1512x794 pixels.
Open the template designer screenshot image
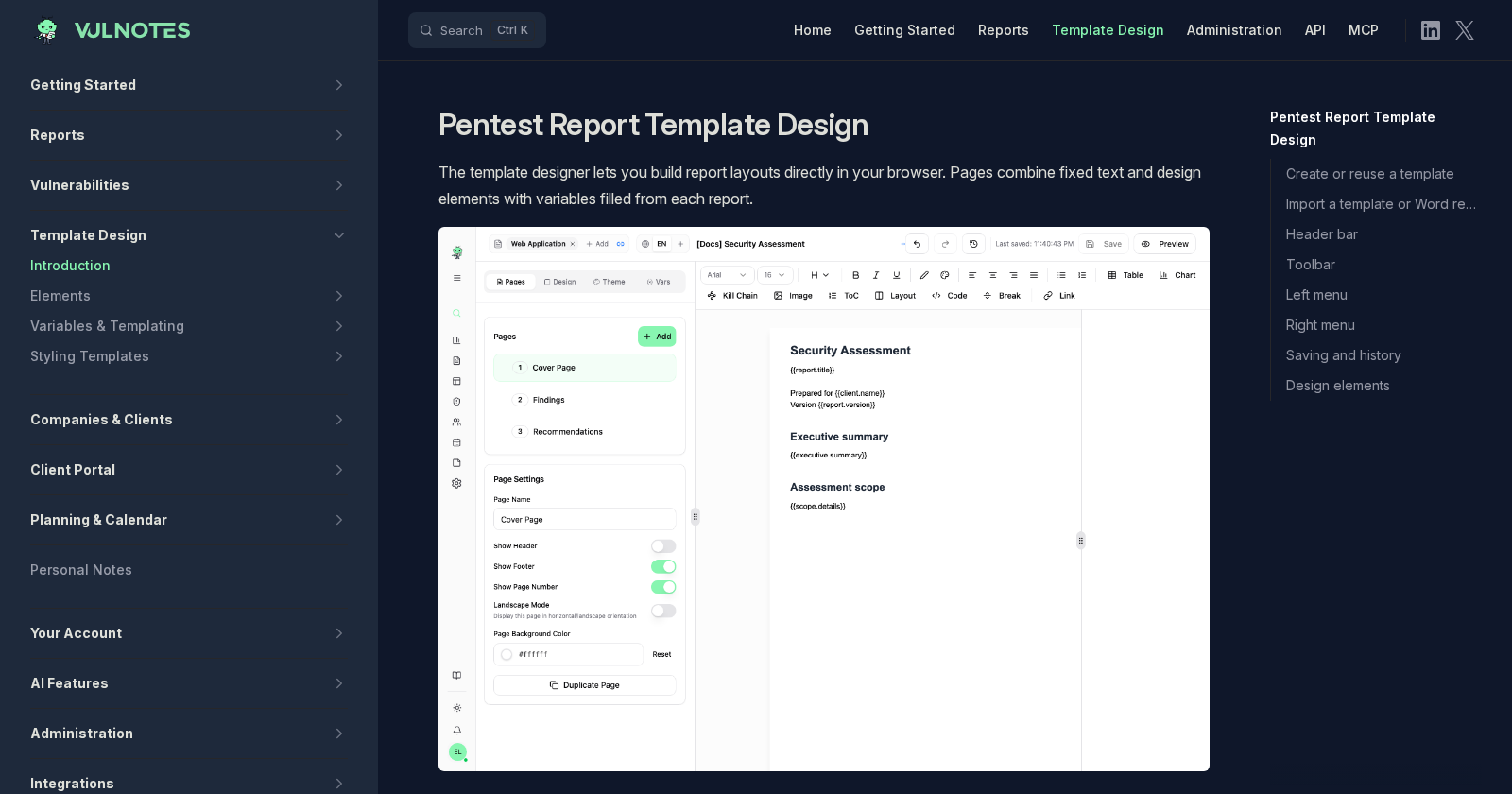point(824,499)
